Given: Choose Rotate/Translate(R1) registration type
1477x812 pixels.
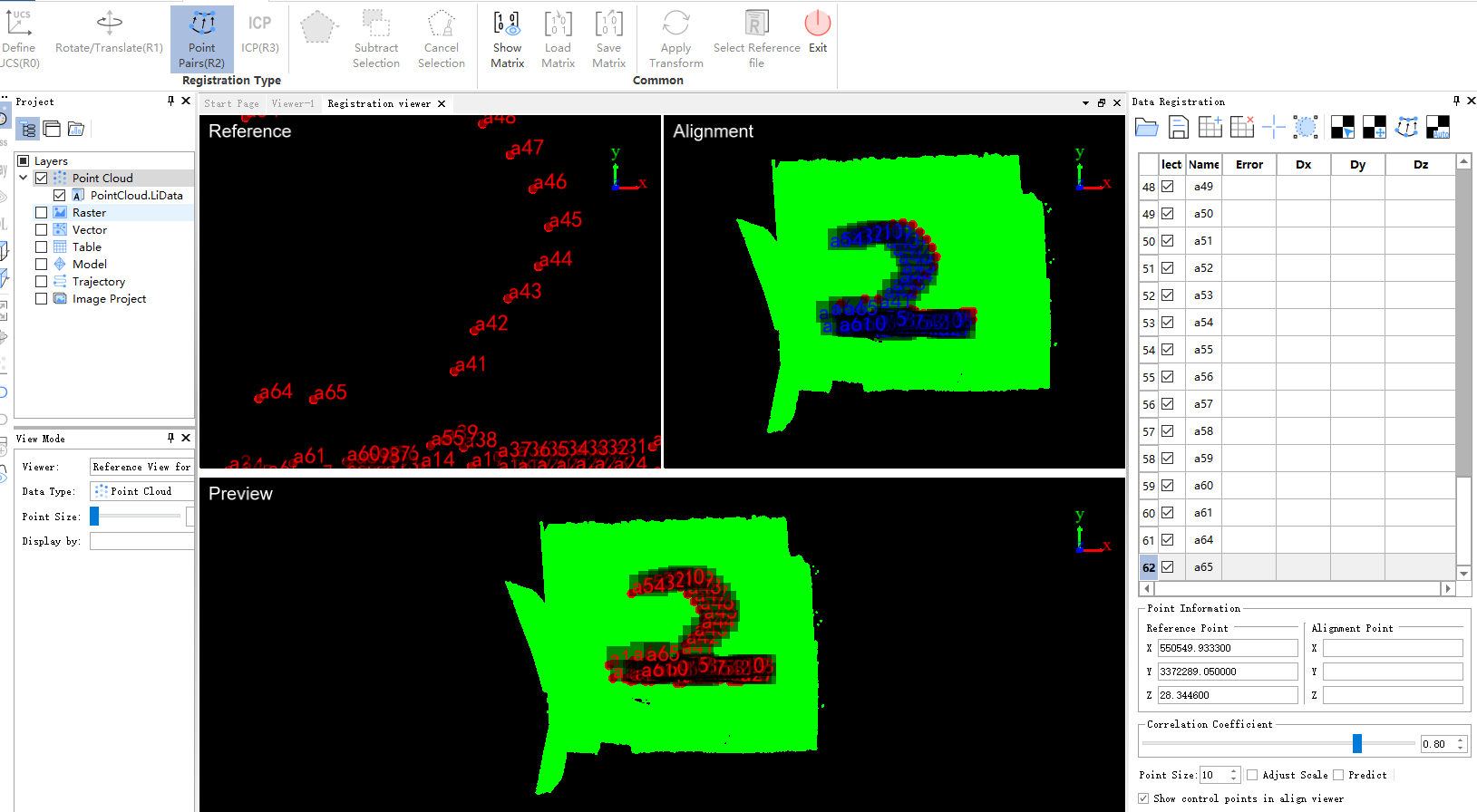Looking at the screenshot, I should coord(109,33).
